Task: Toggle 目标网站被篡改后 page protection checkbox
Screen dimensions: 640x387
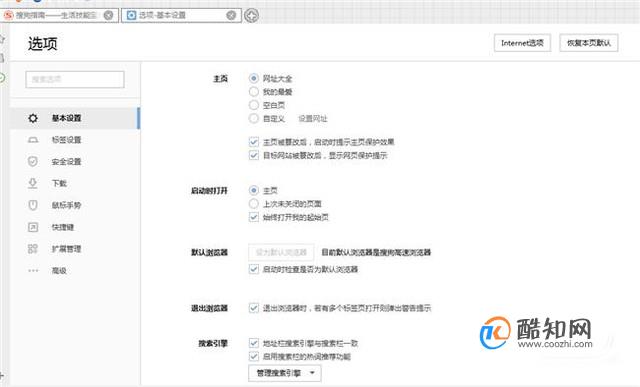Action: 253,155
